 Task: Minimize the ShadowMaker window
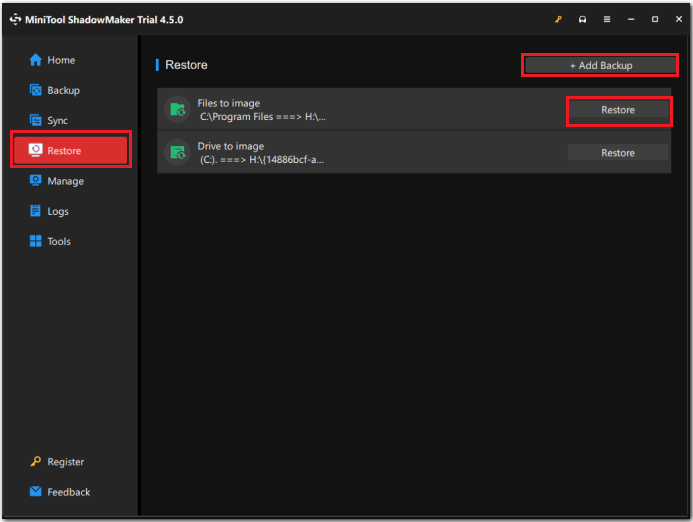point(631,19)
